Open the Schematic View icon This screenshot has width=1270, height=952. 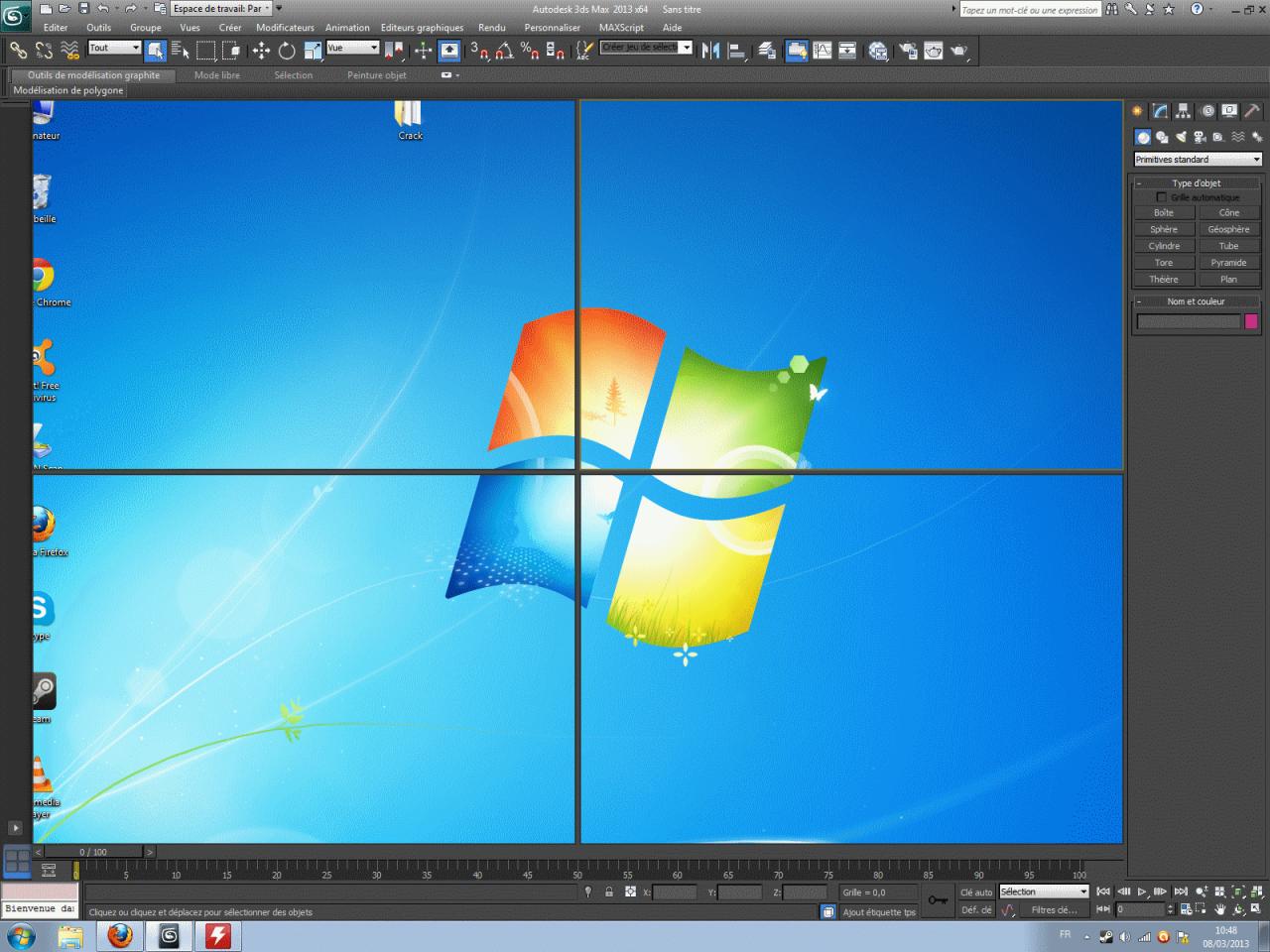pos(847,51)
